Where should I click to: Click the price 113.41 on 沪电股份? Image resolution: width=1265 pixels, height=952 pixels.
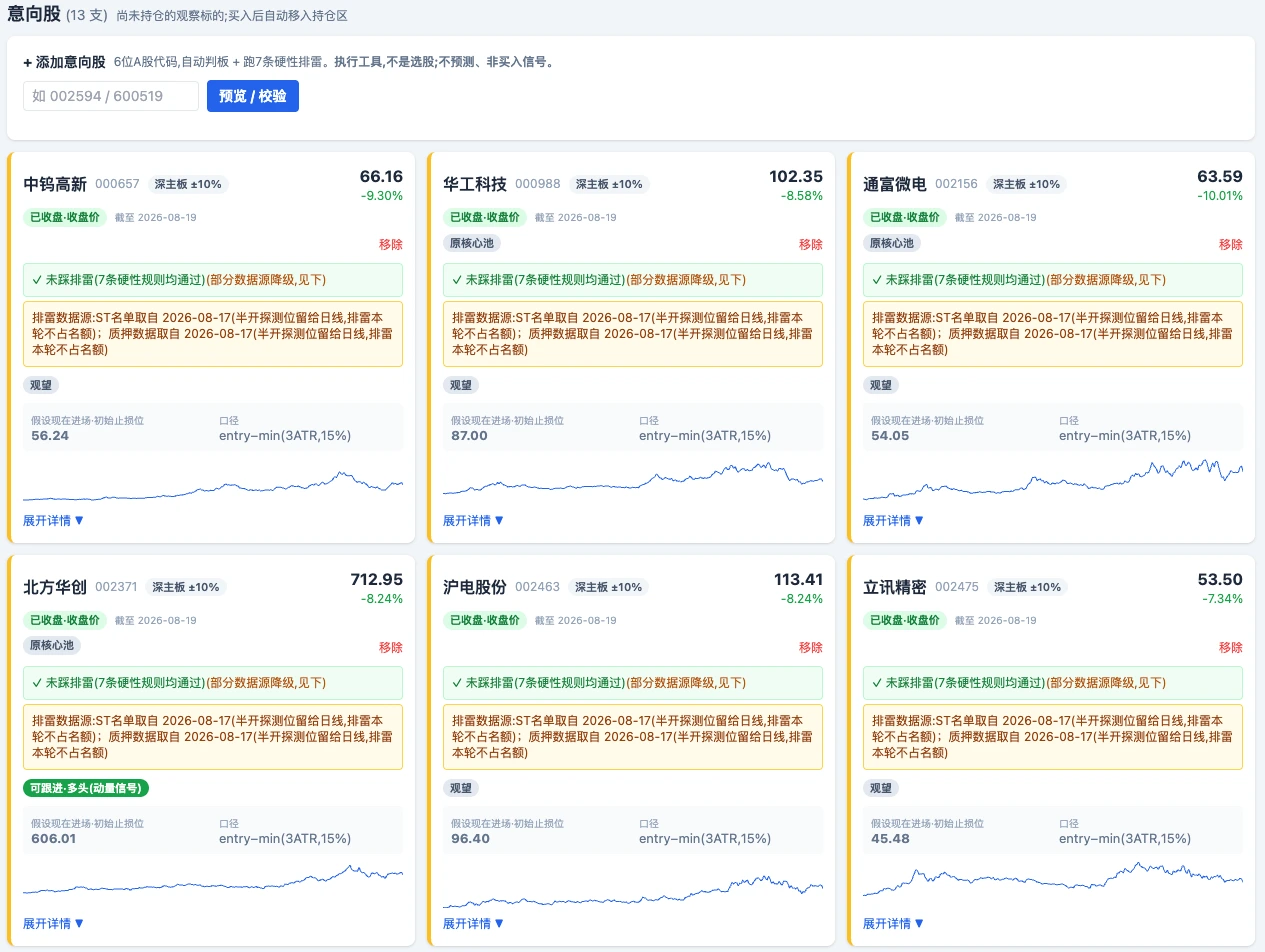click(798, 579)
